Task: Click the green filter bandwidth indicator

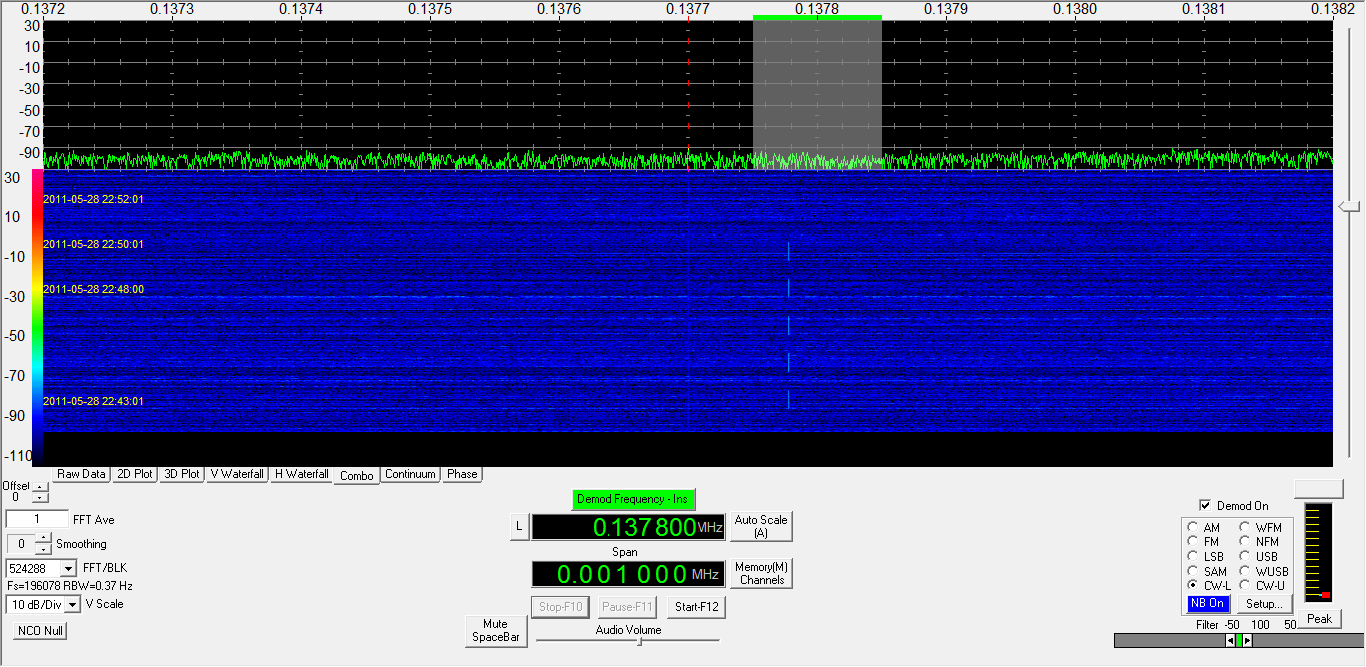Action: 1238,640
